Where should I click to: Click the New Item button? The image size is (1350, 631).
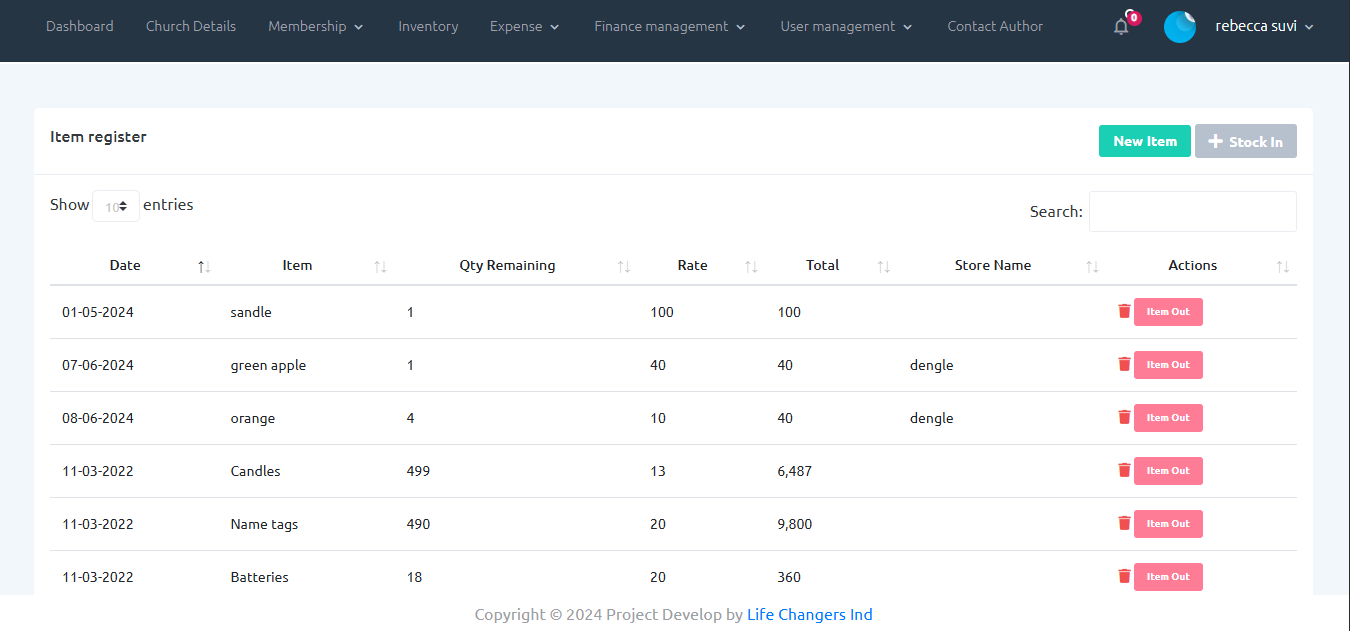tap(1144, 141)
